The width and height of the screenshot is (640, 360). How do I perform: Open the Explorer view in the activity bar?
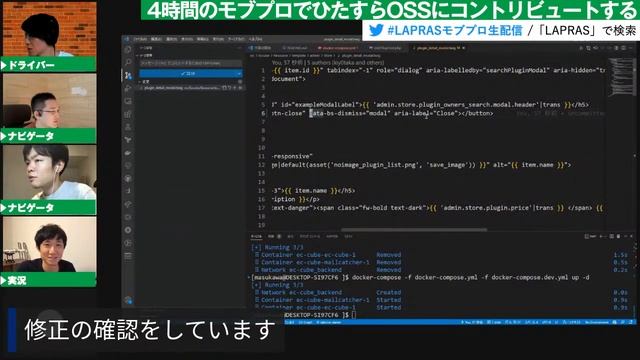pos(128,49)
